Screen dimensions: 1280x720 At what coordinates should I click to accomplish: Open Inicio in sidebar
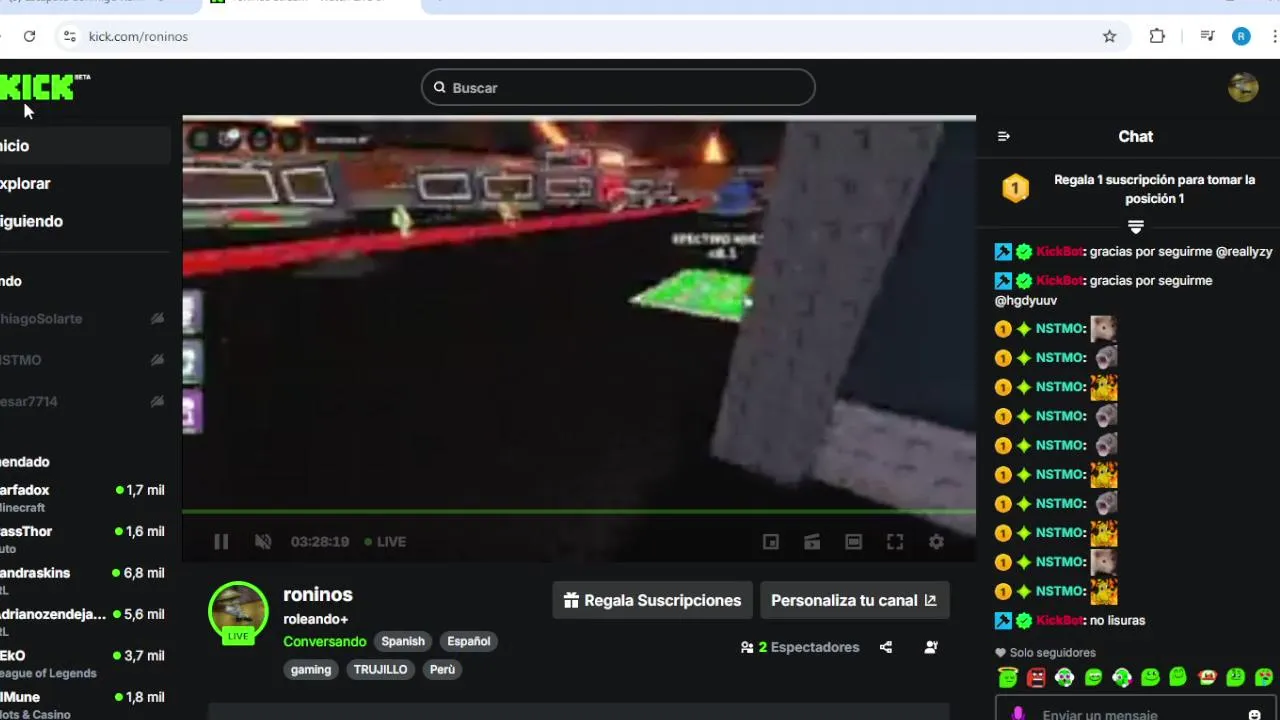pos(85,145)
